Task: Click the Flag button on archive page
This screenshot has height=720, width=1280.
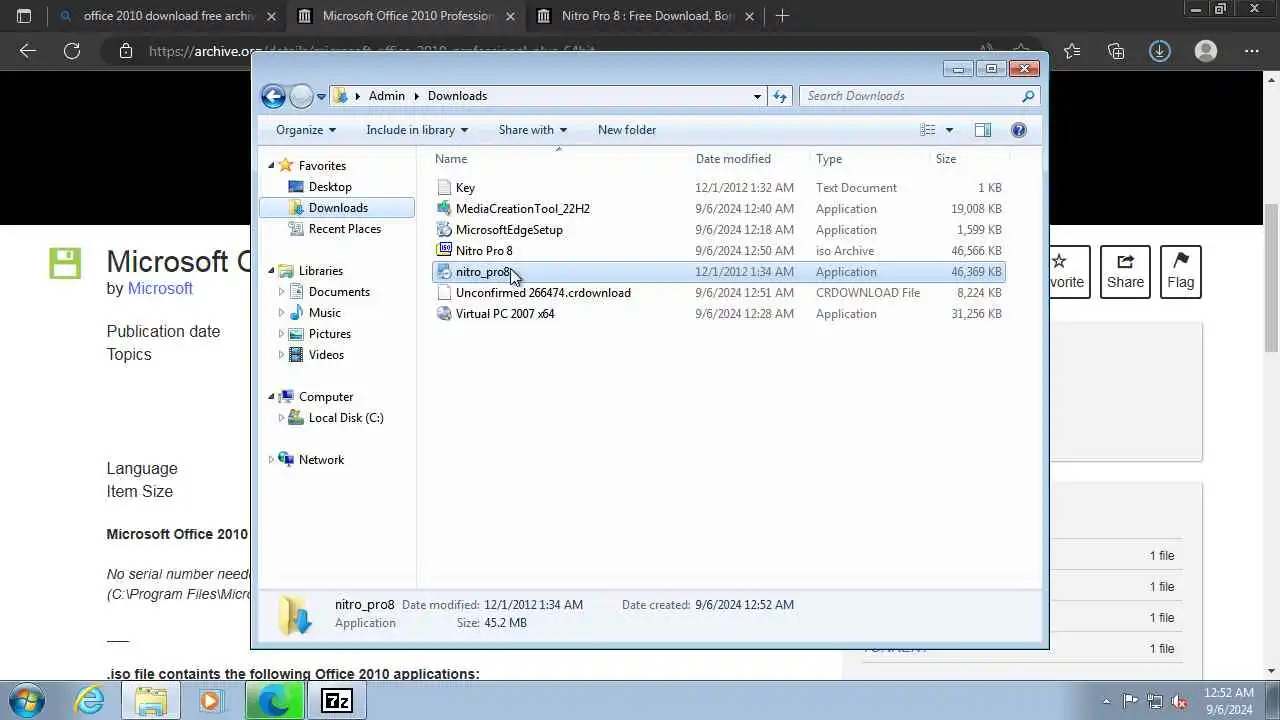Action: pyautogui.click(x=1180, y=272)
